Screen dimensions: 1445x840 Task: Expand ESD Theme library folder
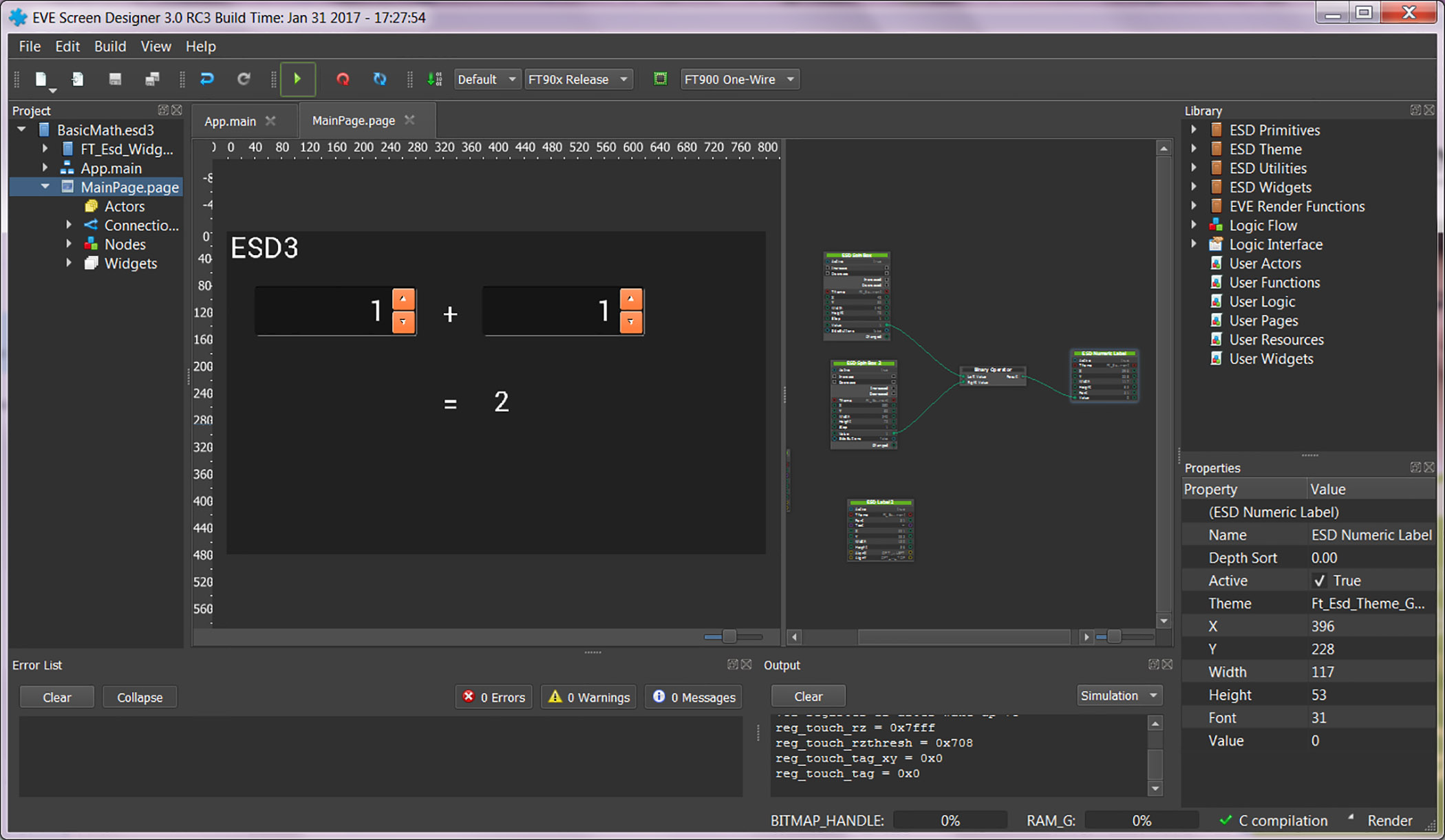click(x=1194, y=149)
